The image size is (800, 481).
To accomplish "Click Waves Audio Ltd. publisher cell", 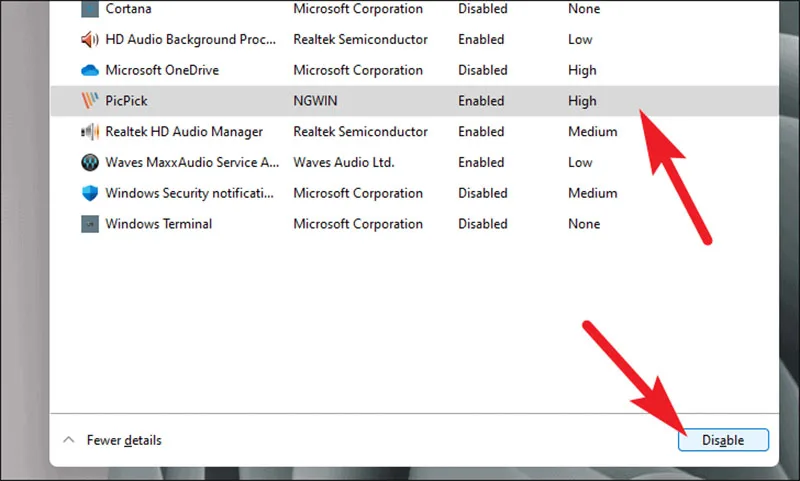I will (344, 162).
